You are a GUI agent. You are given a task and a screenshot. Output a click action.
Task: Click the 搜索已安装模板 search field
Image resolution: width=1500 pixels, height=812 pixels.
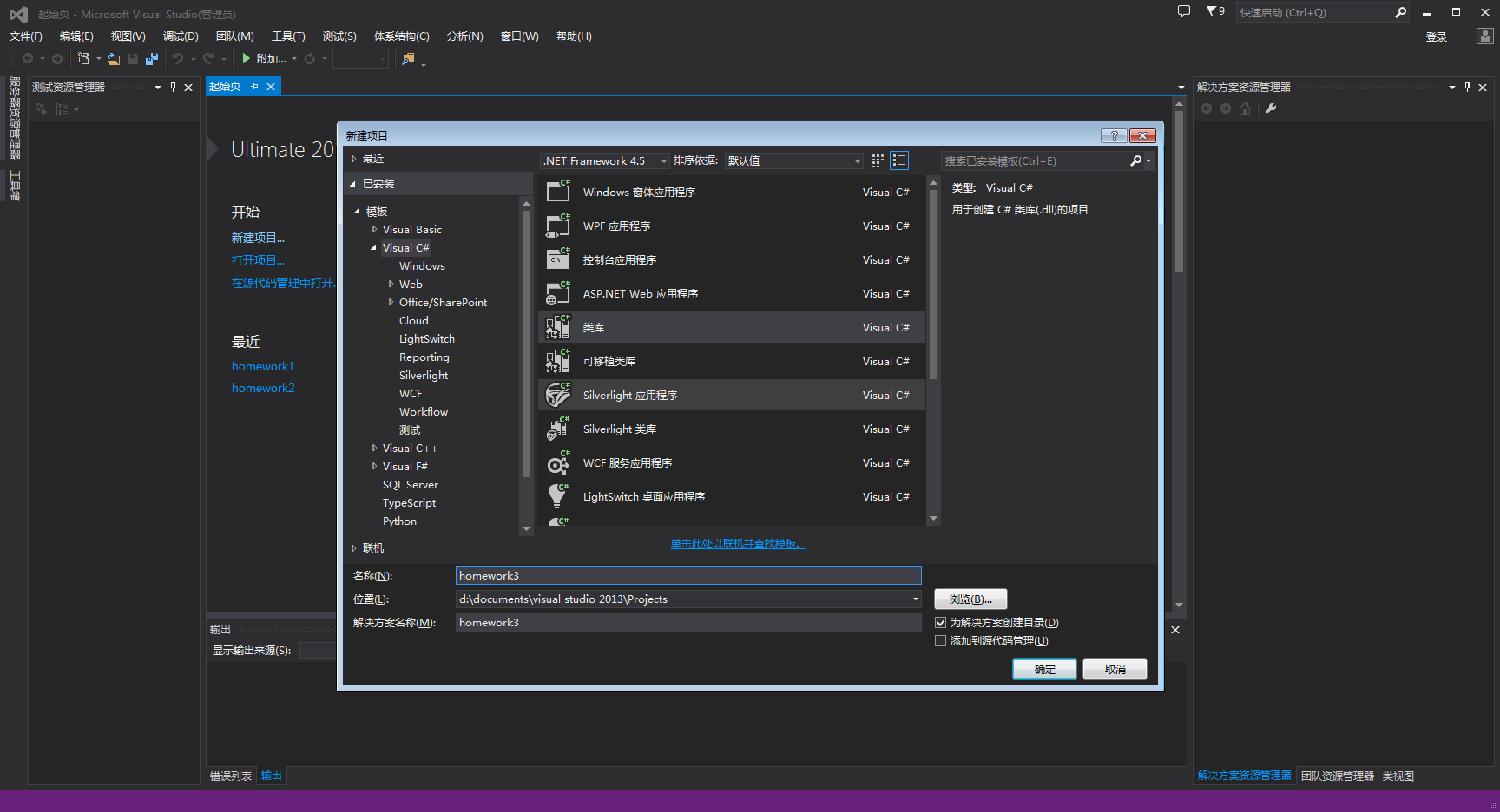coord(1035,160)
